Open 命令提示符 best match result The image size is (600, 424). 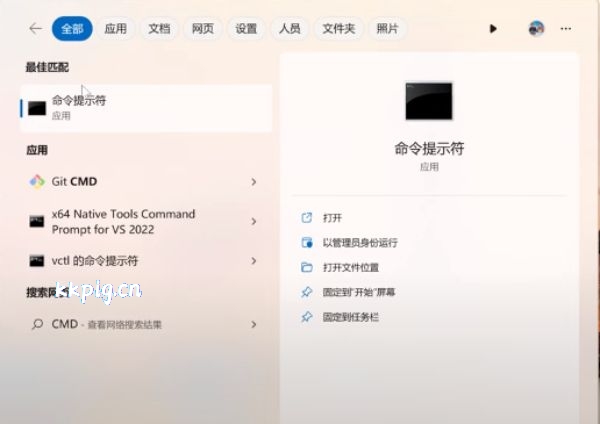[146, 108]
